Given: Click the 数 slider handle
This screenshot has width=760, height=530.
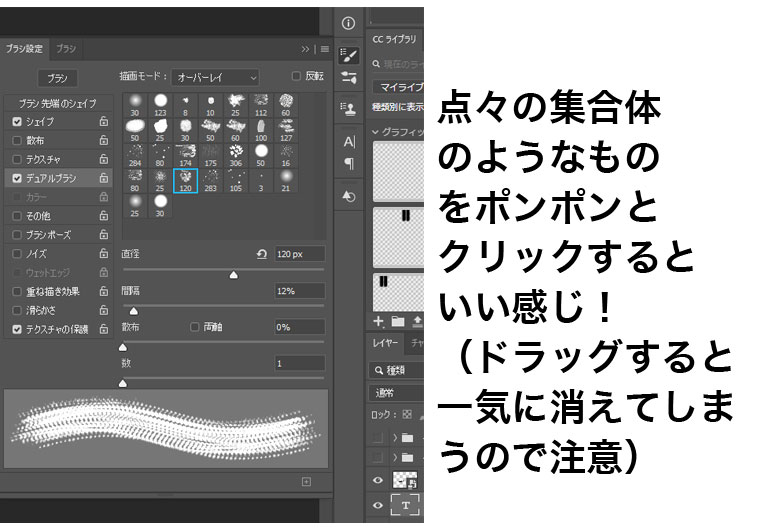Looking at the screenshot, I should [x=123, y=384].
